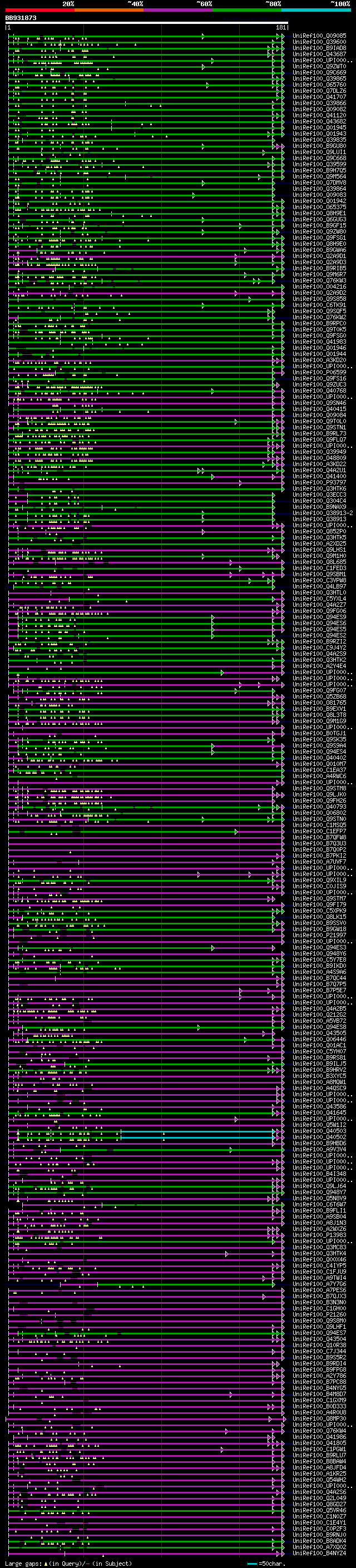Screen dimensions: 356x1568
Task: Select the UniRef100_C7J344 label
Action: point(319,1351)
